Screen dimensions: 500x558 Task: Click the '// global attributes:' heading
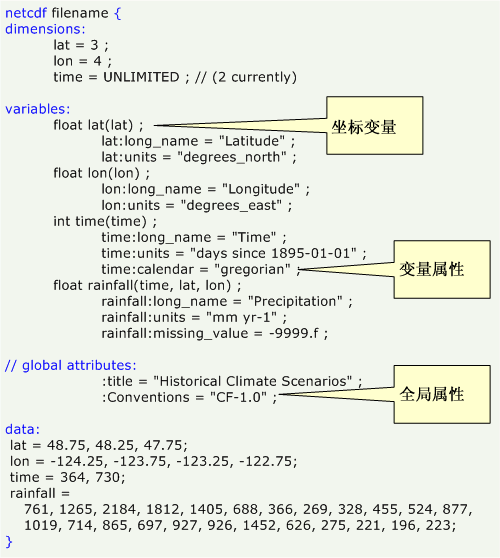[x=70, y=365]
